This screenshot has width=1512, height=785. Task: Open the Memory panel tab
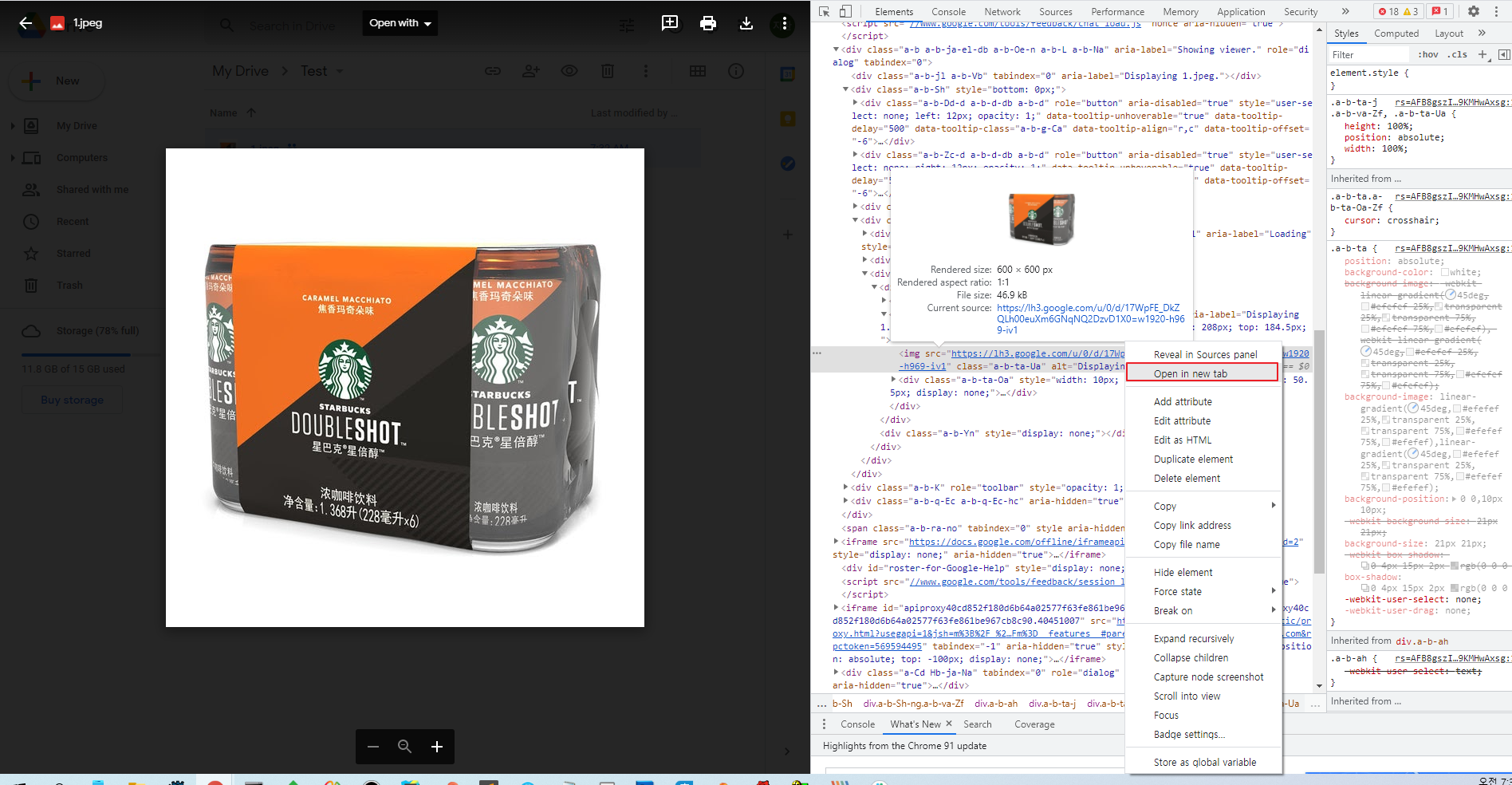[x=1181, y=12]
